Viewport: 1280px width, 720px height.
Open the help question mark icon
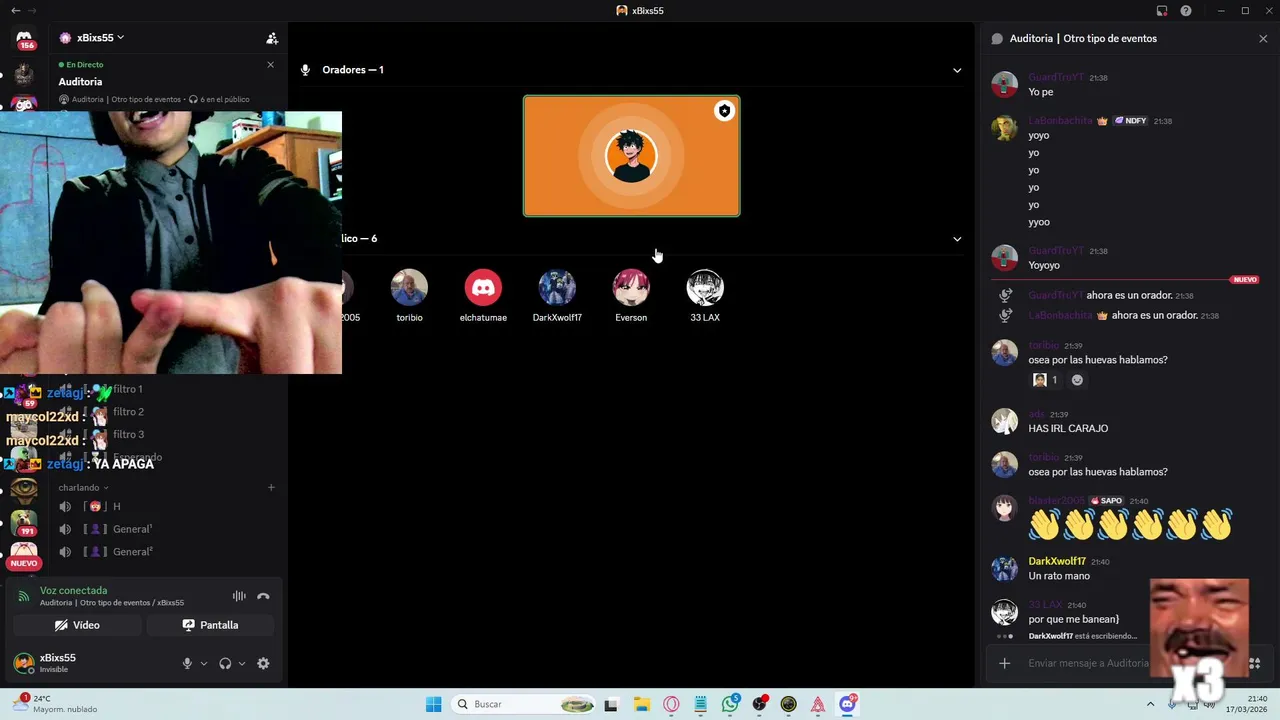[x=1186, y=11]
